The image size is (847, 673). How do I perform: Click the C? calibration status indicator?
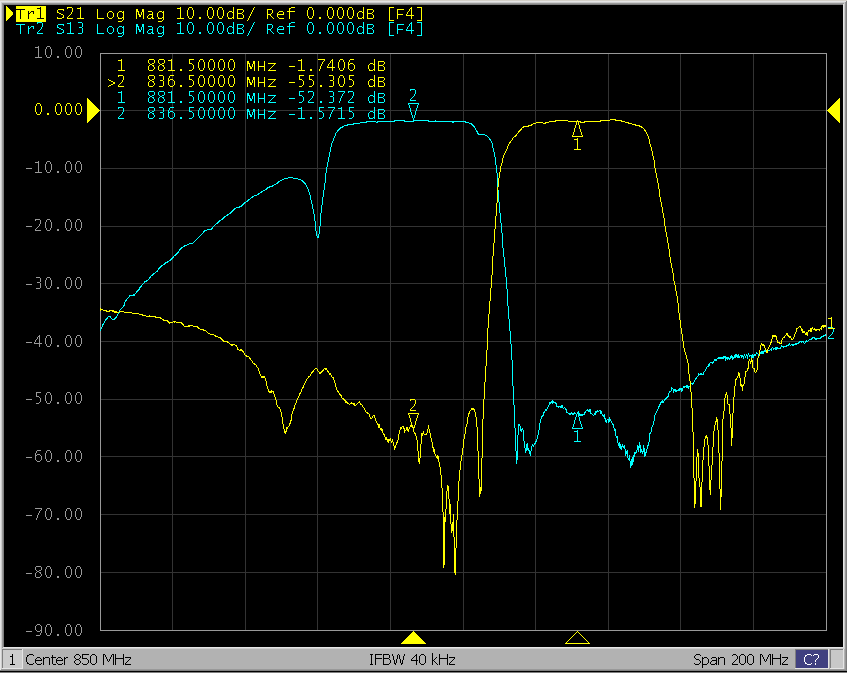point(811,660)
